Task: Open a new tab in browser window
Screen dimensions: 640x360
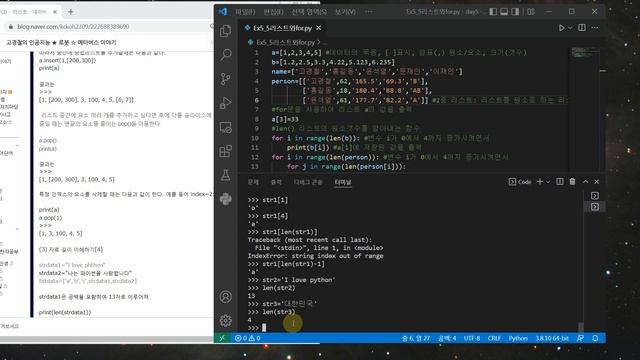Action: pos(71,12)
